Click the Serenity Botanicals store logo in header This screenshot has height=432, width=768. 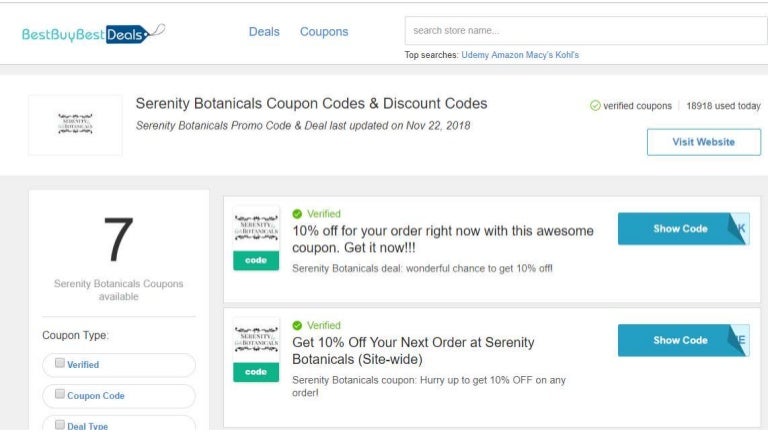[x=75, y=124]
